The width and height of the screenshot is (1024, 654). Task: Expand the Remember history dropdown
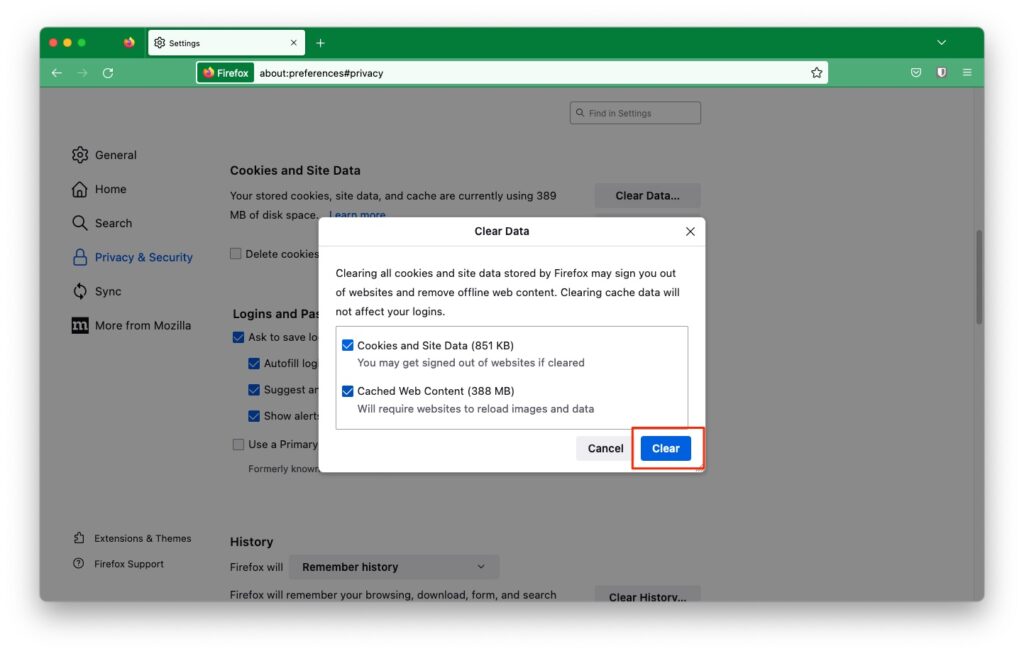394,567
